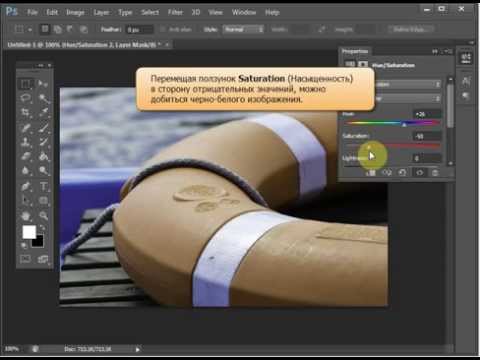Change the screen mode
The width and height of the screenshot is (480, 360).
[x=43, y=259]
